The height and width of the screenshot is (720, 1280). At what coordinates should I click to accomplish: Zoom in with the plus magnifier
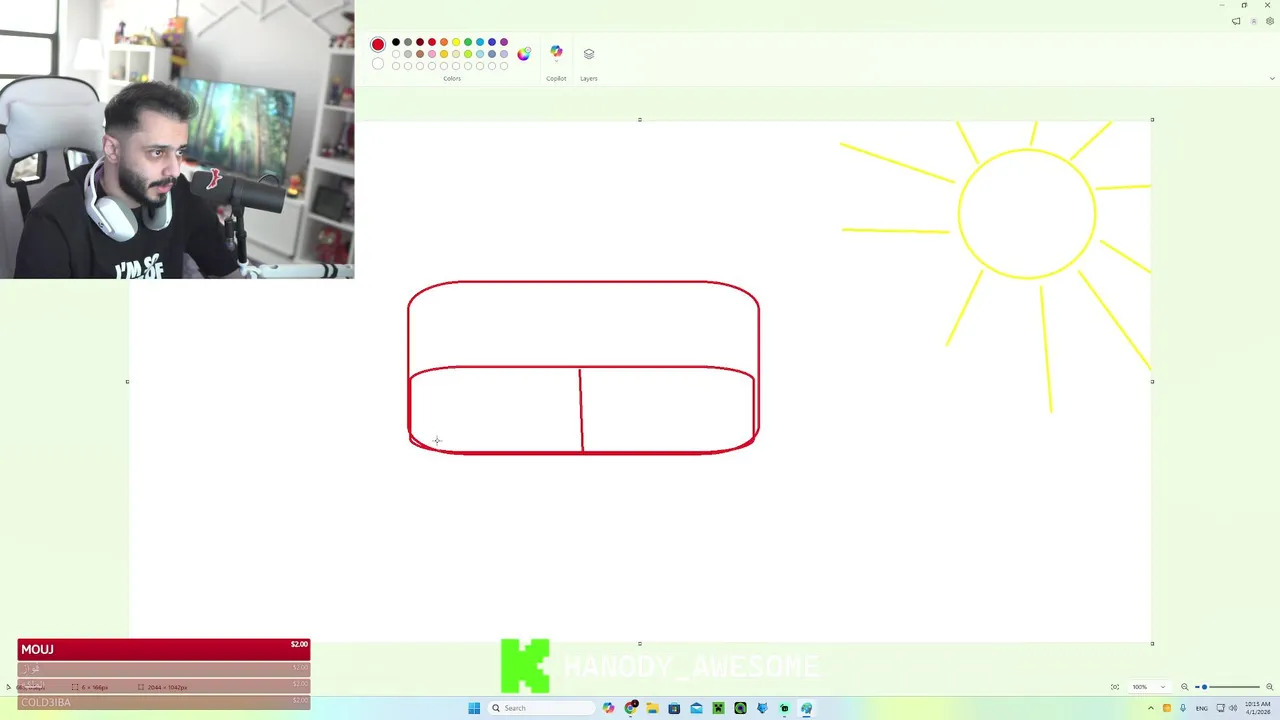click(1270, 687)
